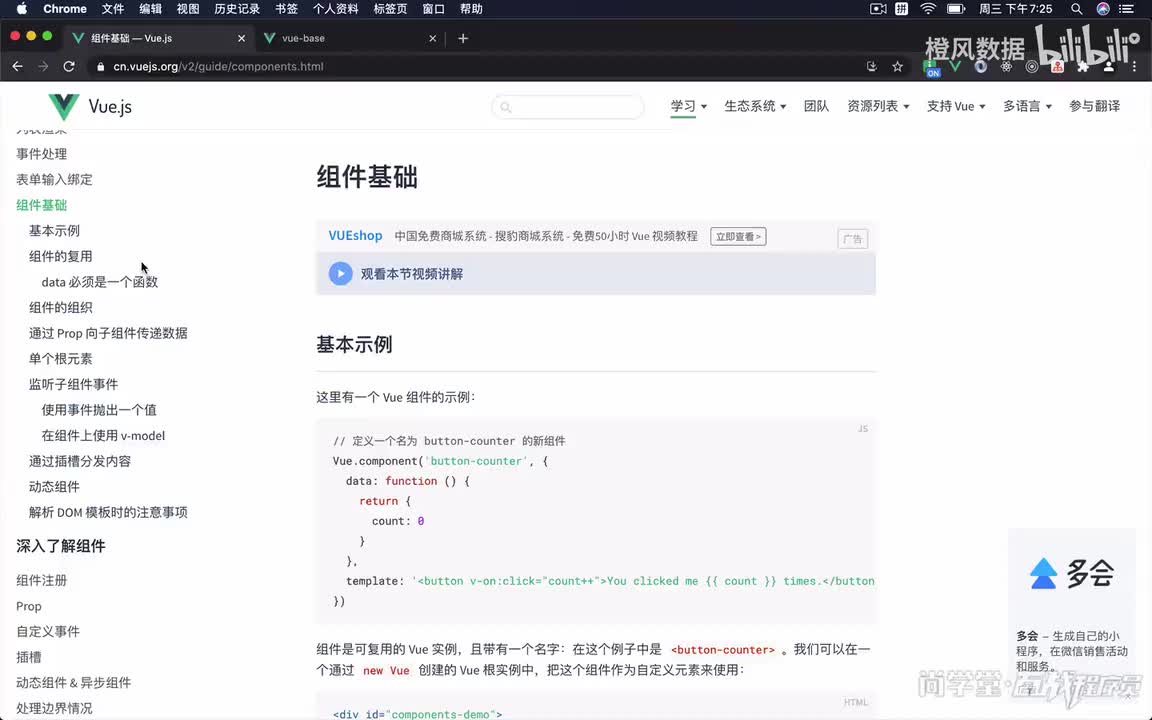Click the Vue.js logo in header

point(90,107)
